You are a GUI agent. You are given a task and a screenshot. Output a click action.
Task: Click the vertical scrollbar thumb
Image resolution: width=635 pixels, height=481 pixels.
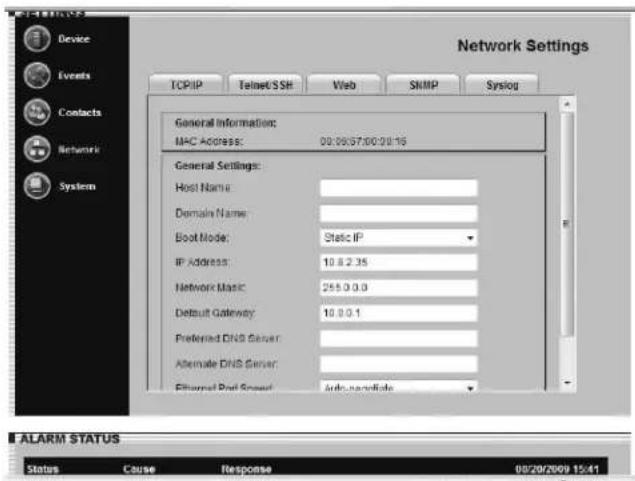(x=567, y=224)
